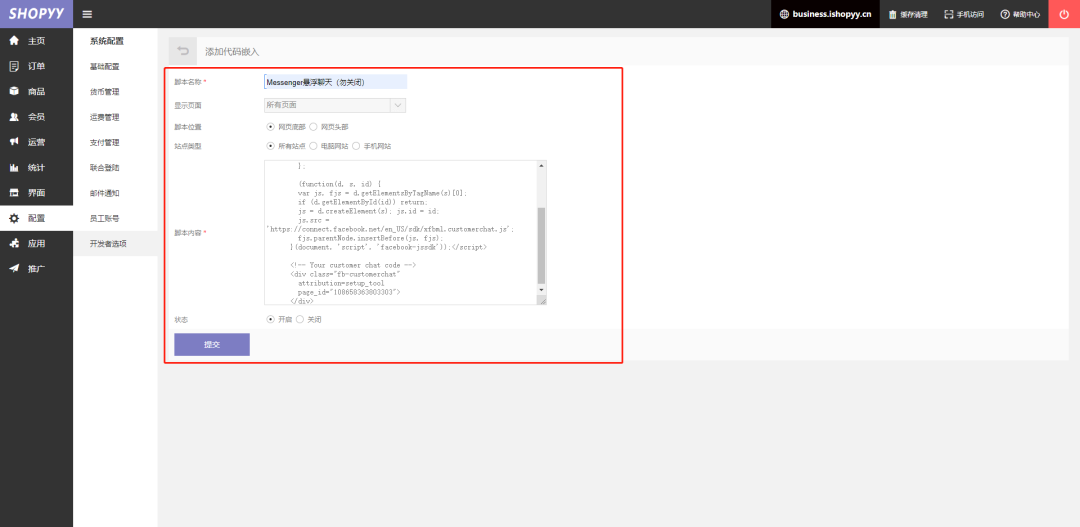Click the members icon labeled 会员
The height and width of the screenshot is (527, 1080).
[14, 117]
